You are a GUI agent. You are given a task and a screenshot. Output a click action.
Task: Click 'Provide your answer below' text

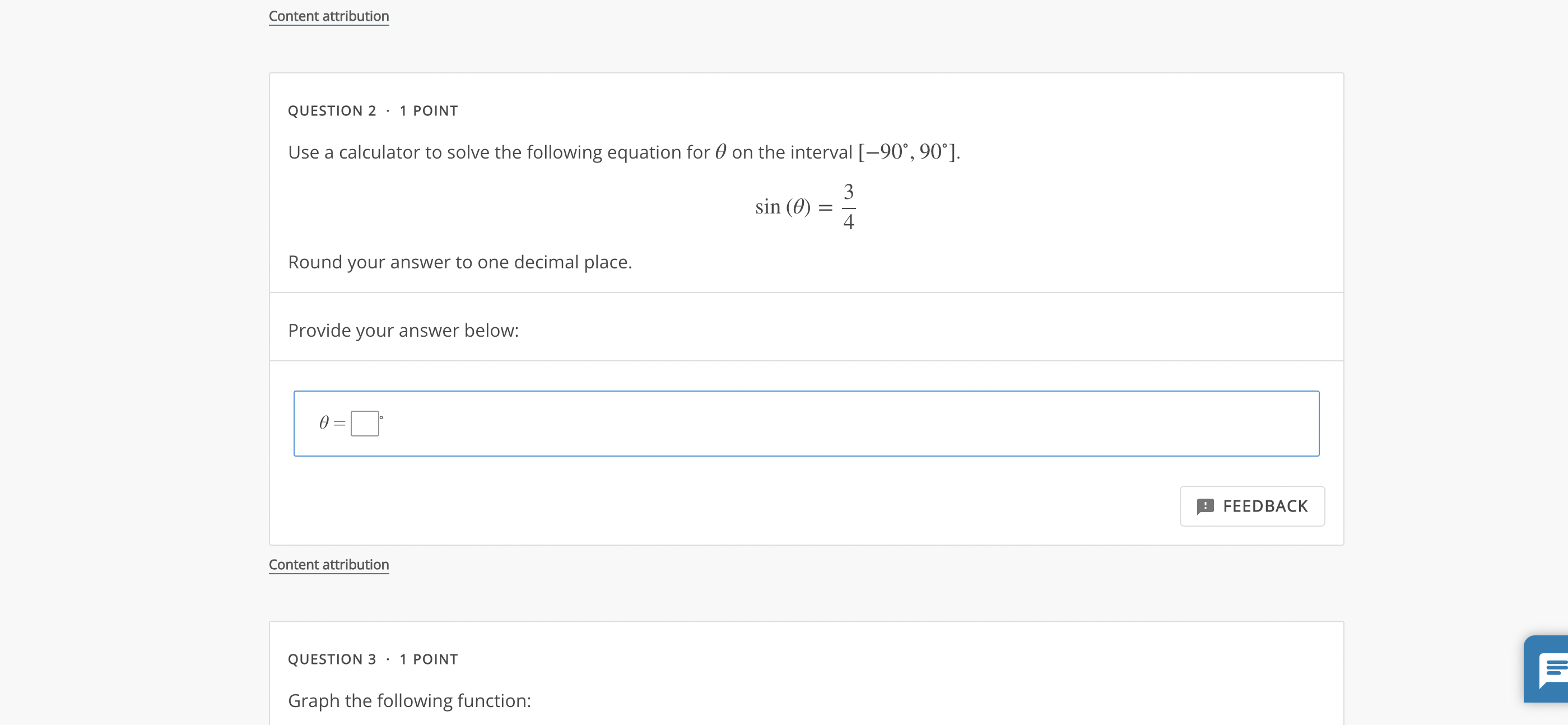click(403, 329)
